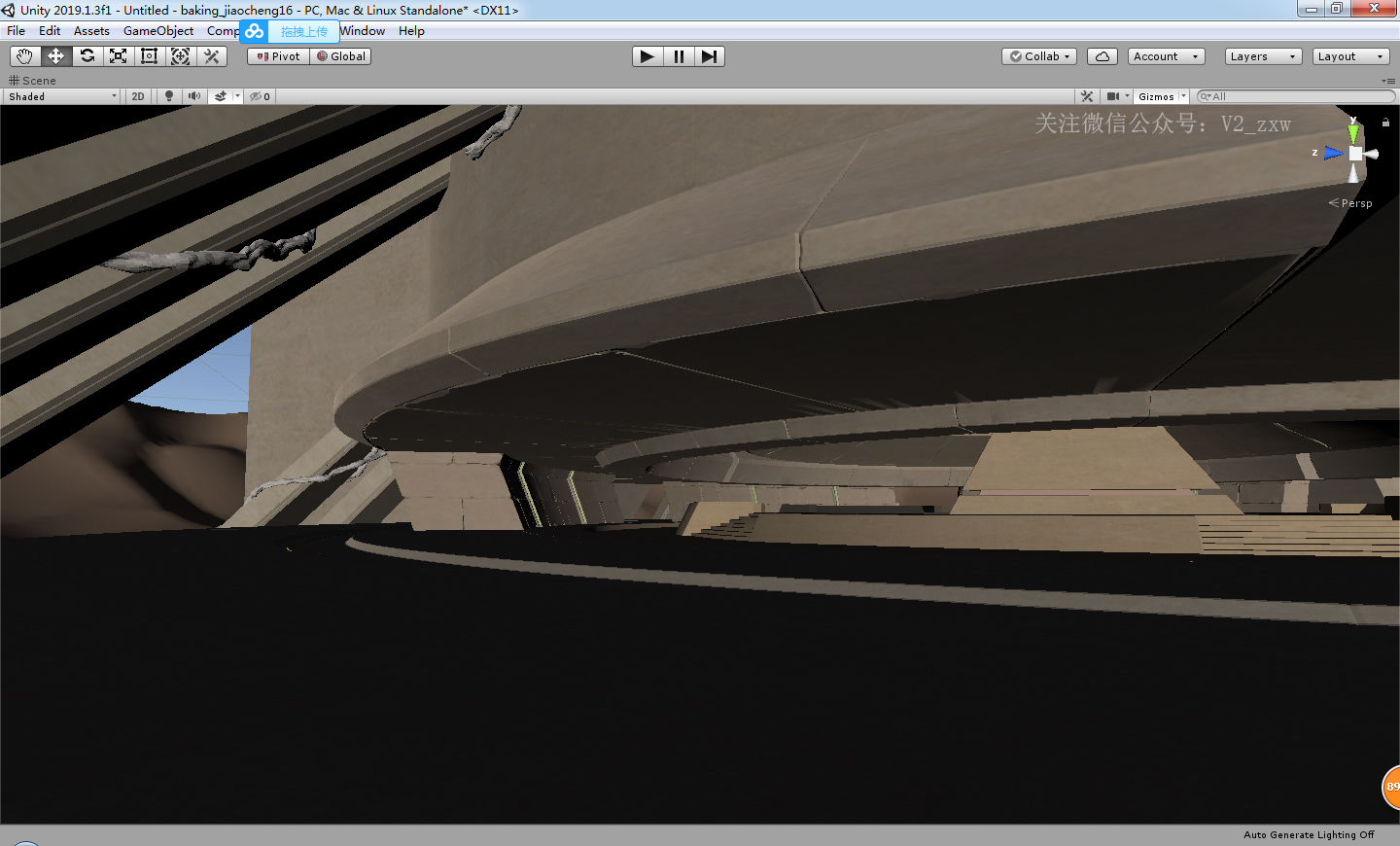Open the Shaded draw mode dropdown

62,96
